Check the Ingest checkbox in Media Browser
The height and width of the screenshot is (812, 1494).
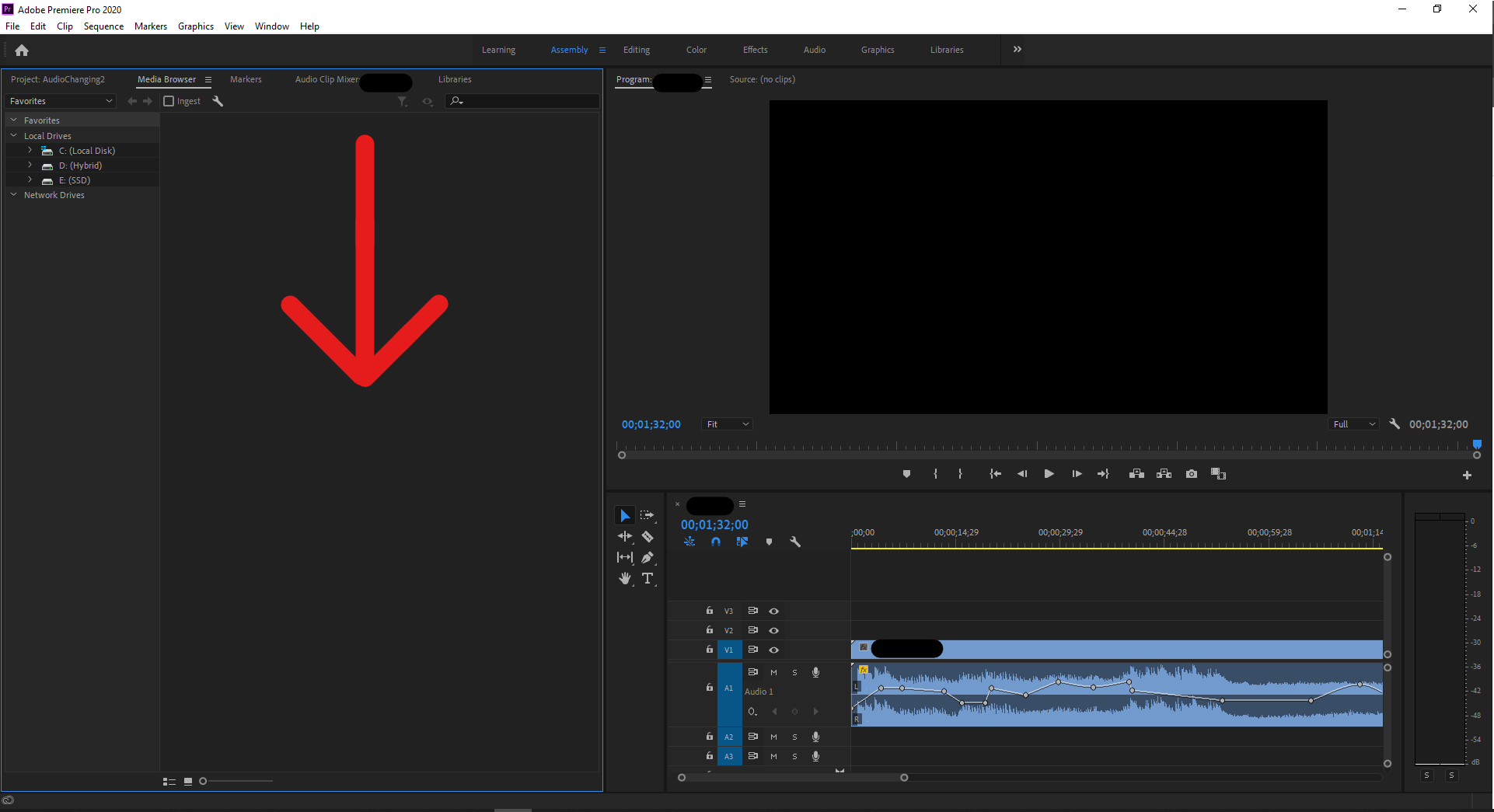tap(167, 101)
